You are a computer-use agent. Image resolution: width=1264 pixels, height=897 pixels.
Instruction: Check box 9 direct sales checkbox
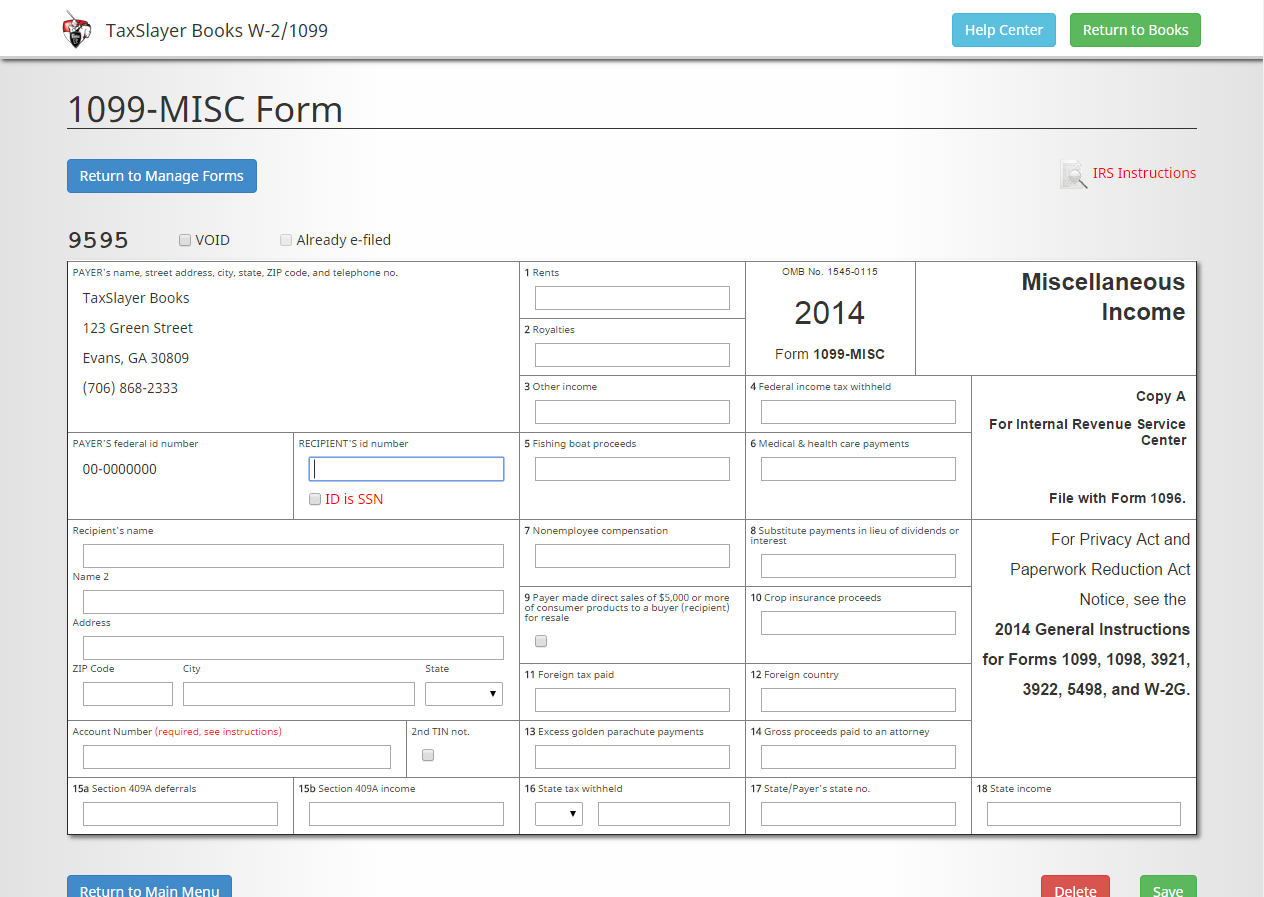coord(541,641)
